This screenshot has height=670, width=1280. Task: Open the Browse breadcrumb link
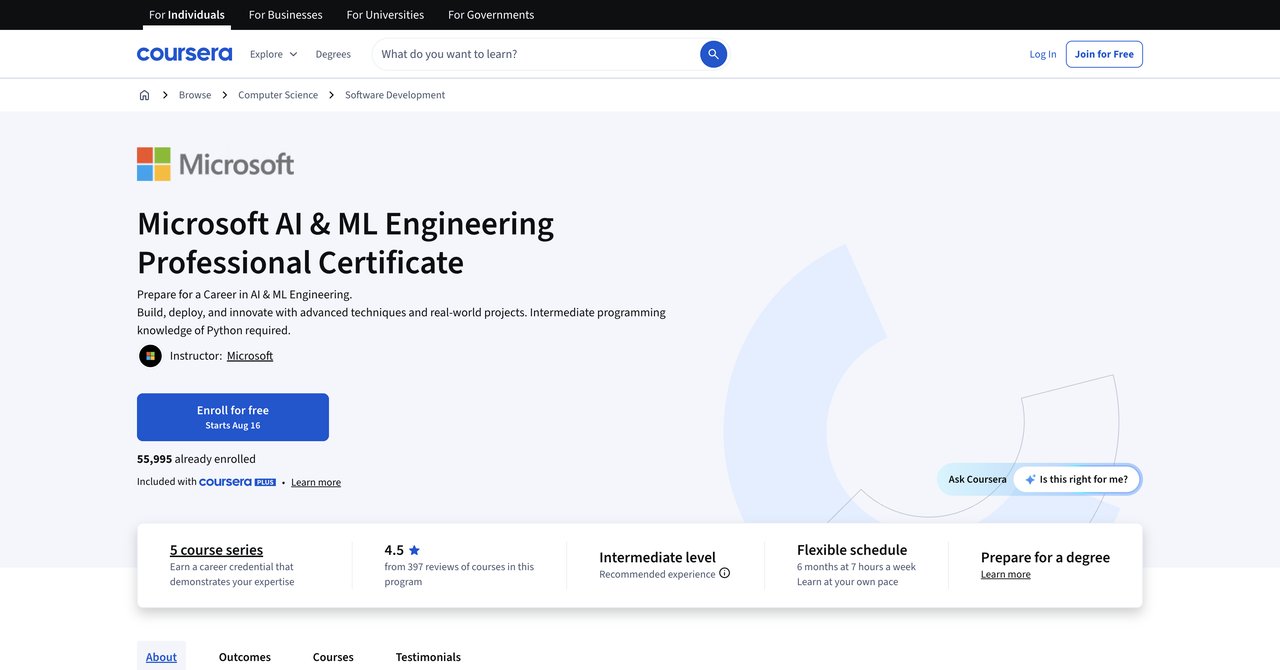point(195,95)
